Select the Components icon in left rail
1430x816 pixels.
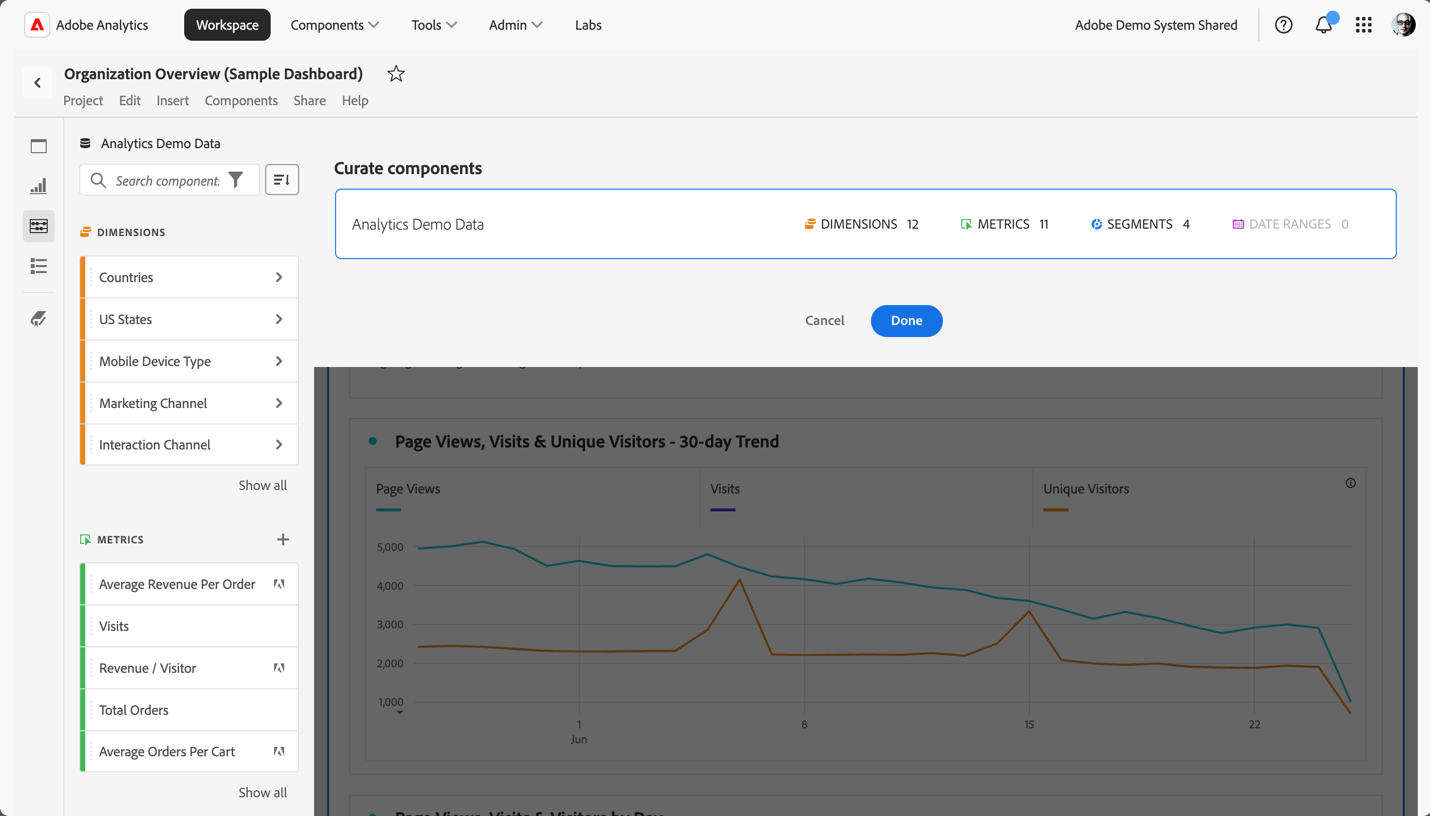point(38,226)
